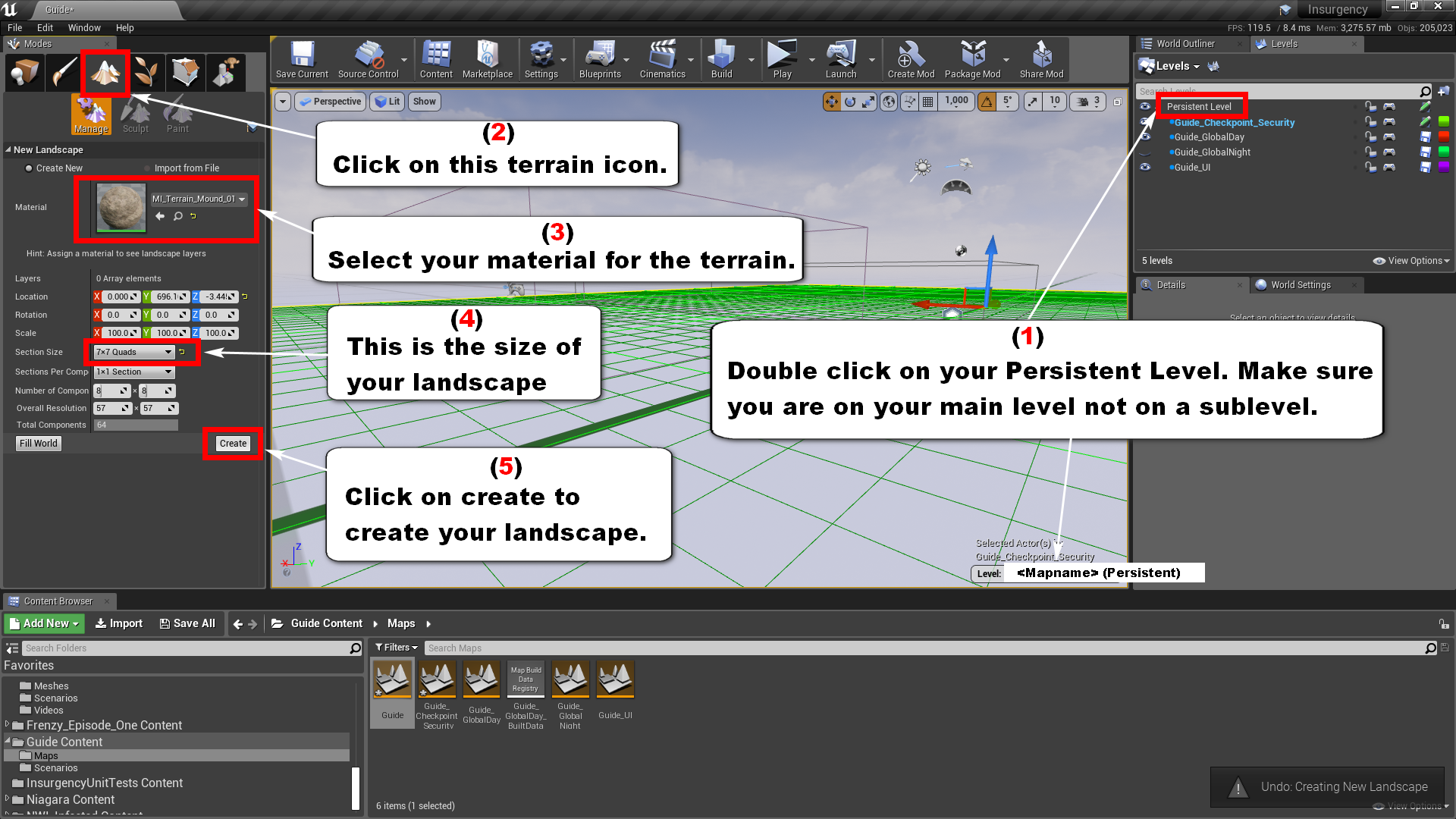Toggle visibility of Guide_GlobalDay level

click(1145, 137)
